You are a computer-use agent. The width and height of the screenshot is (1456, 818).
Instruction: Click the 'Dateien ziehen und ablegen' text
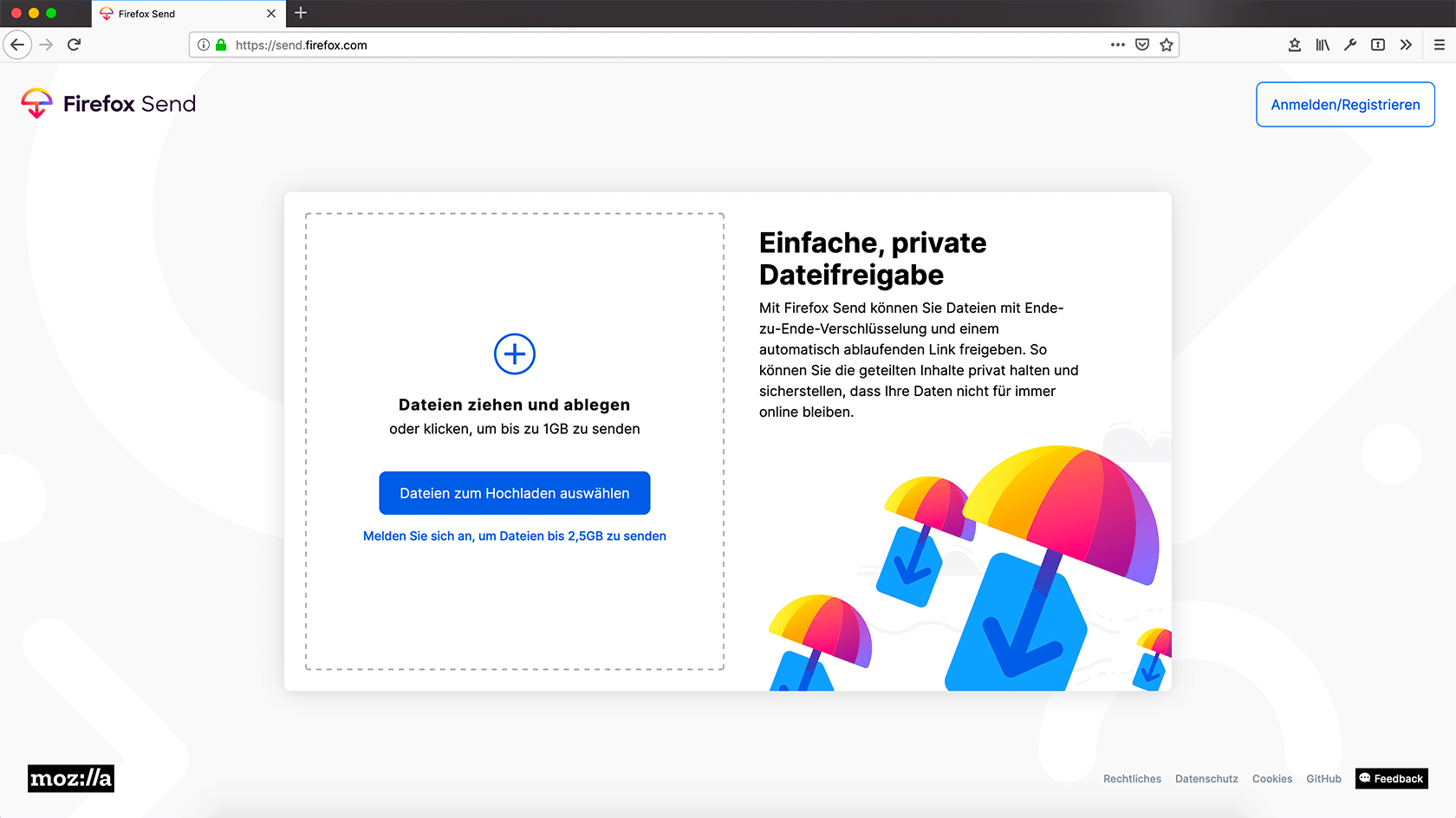click(x=515, y=405)
